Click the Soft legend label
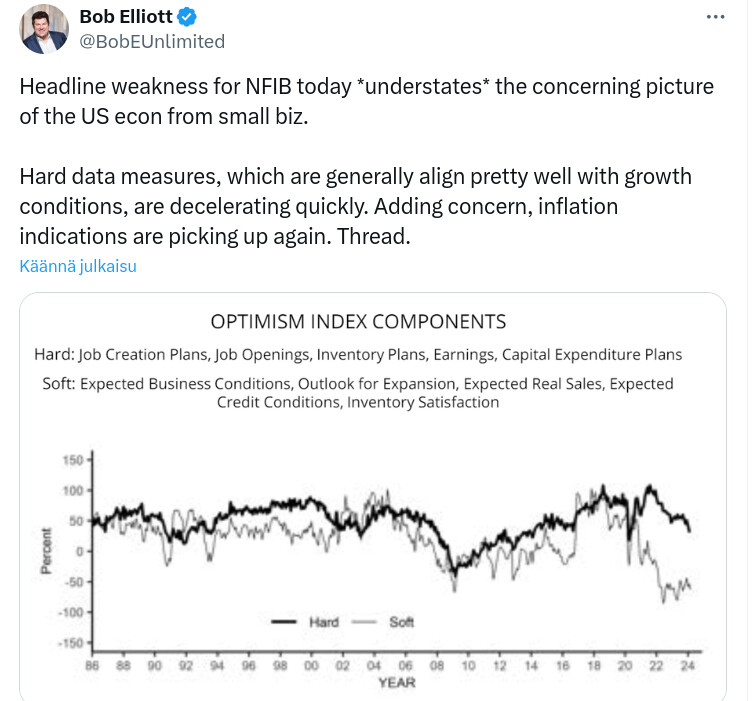Viewport: 752px width, 701px height. [401, 622]
